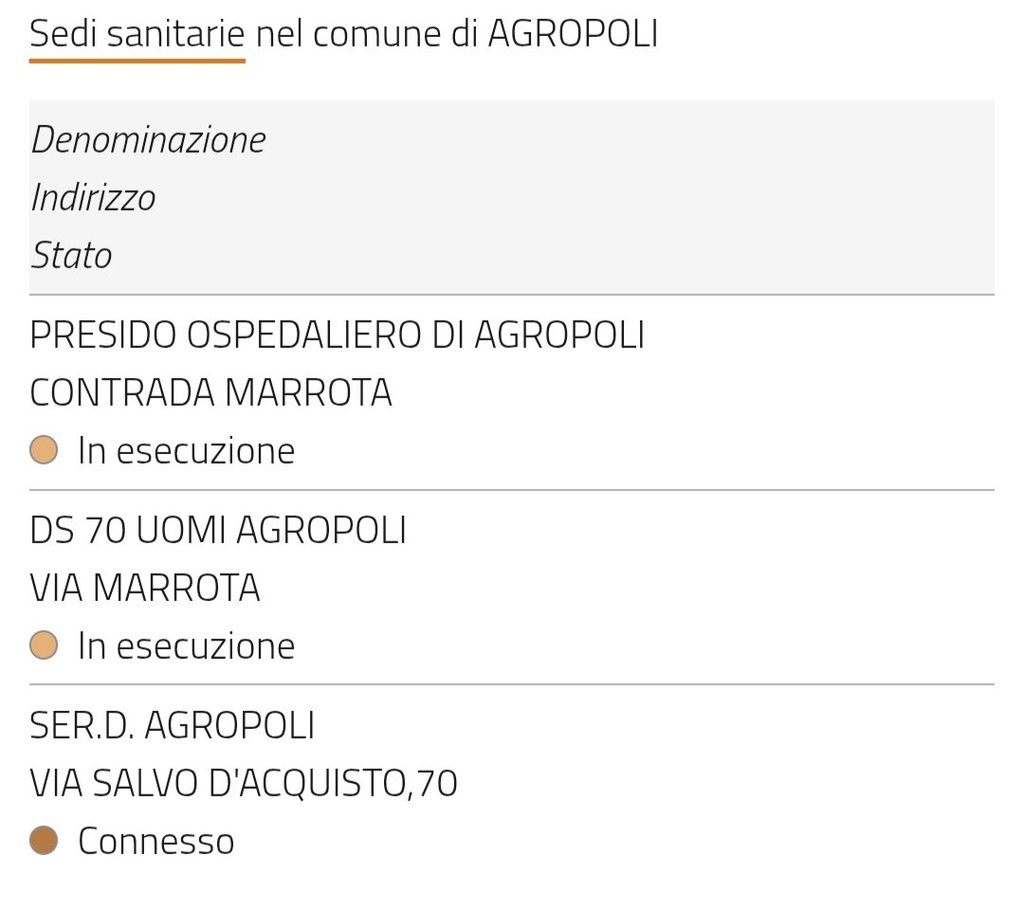Click the orange status dot for Presido Ospedaliero

[44, 450]
